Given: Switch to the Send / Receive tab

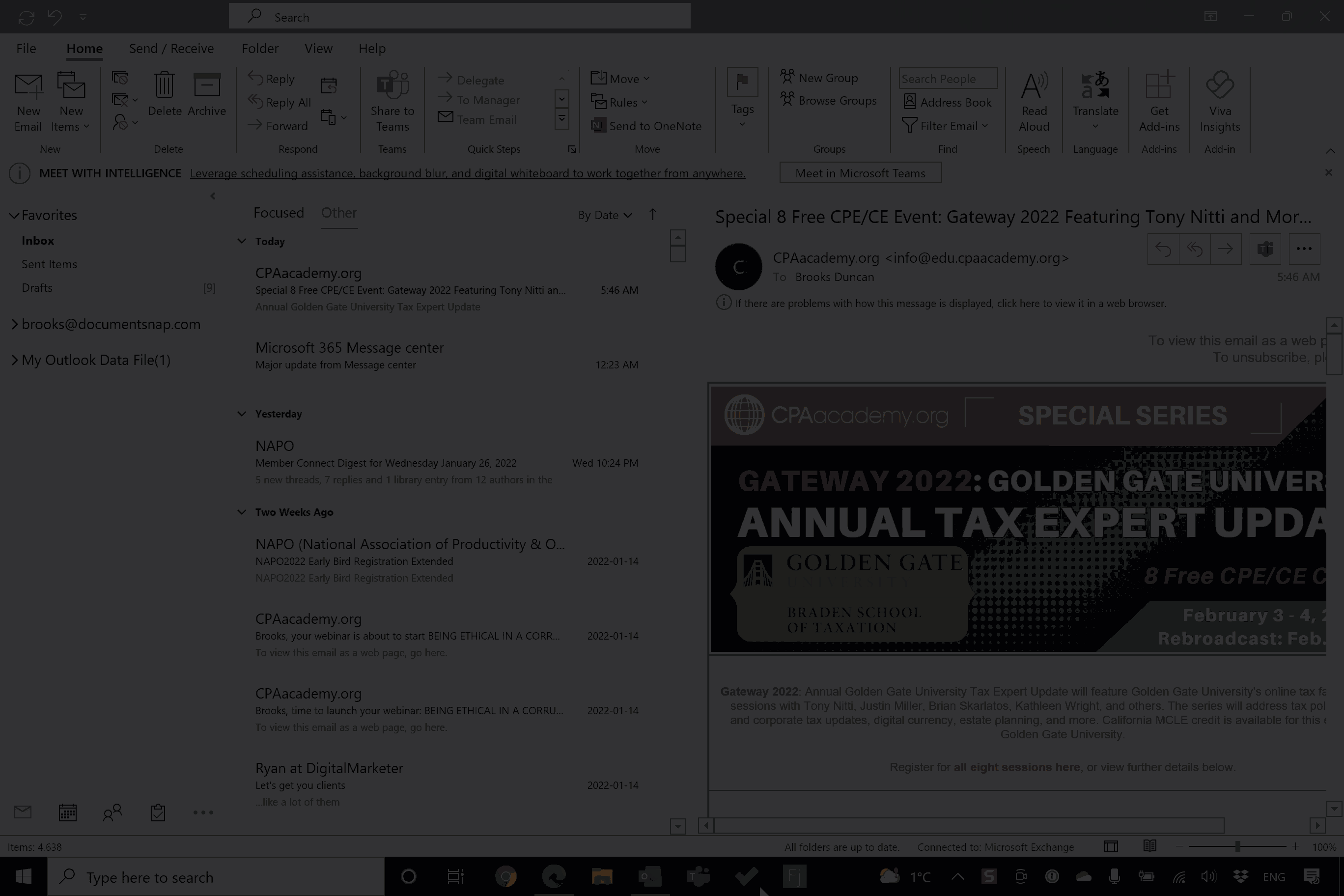Looking at the screenshot, I should point(171,49).
